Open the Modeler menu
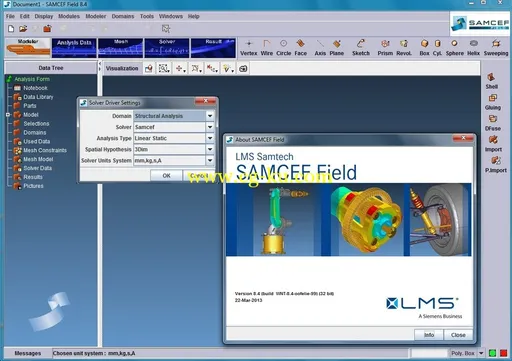This screenshot has height=361, width=512. [96, 16]
